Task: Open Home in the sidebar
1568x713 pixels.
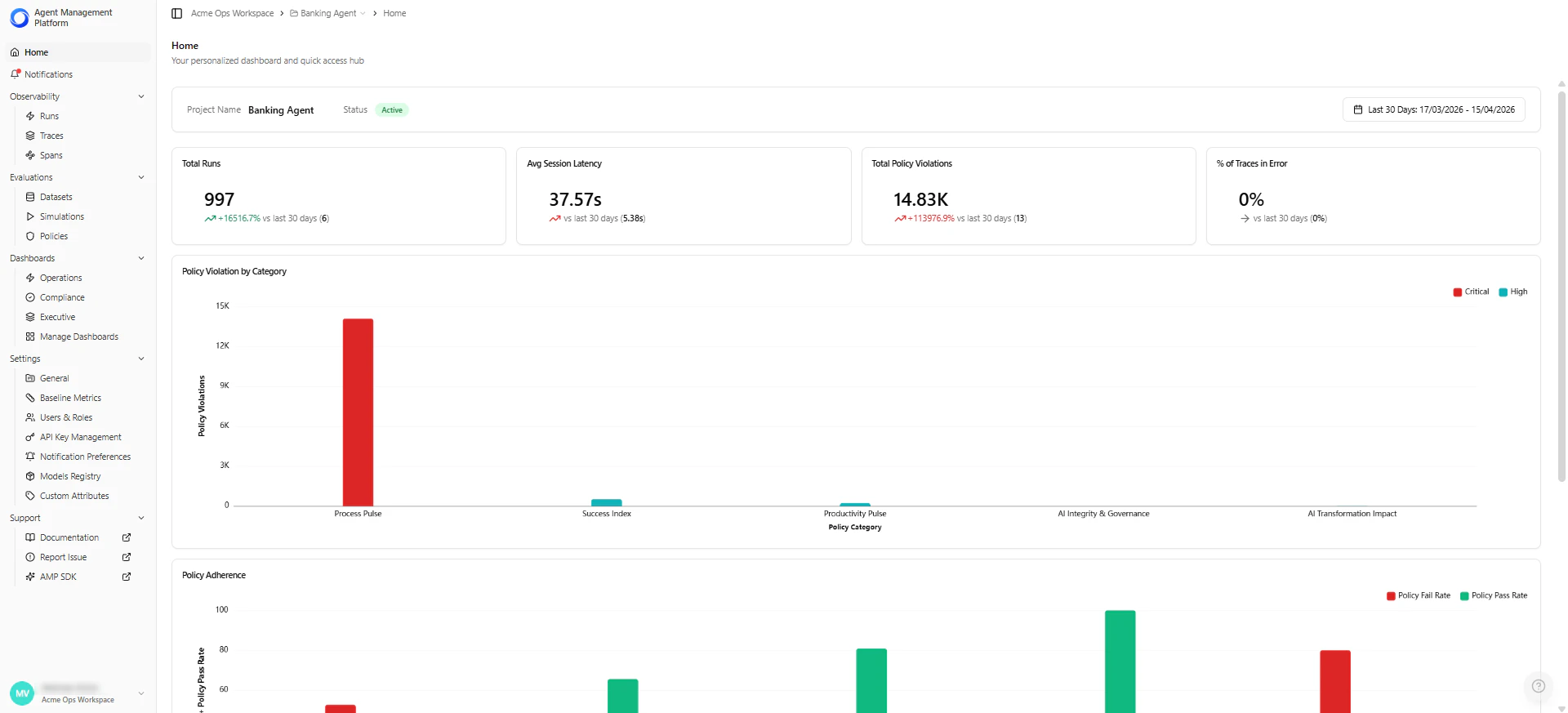Action: pos(78,52)
